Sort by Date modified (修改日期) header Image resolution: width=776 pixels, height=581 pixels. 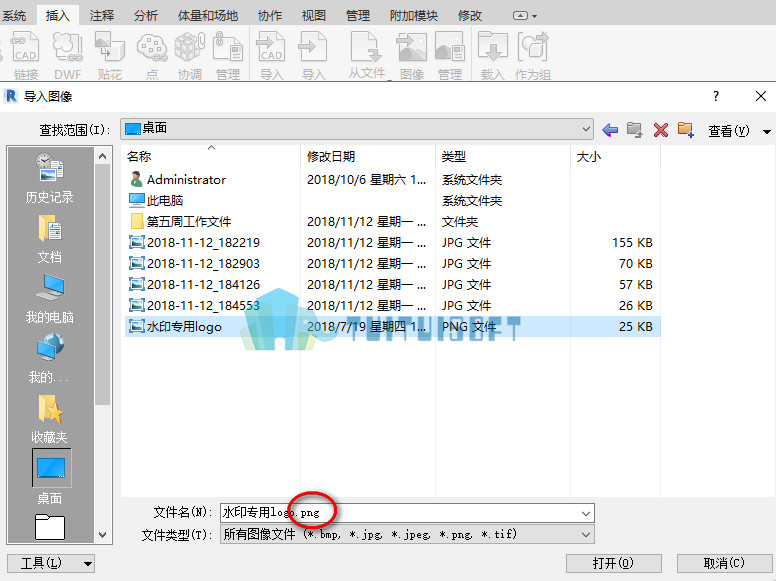(368, 156)
